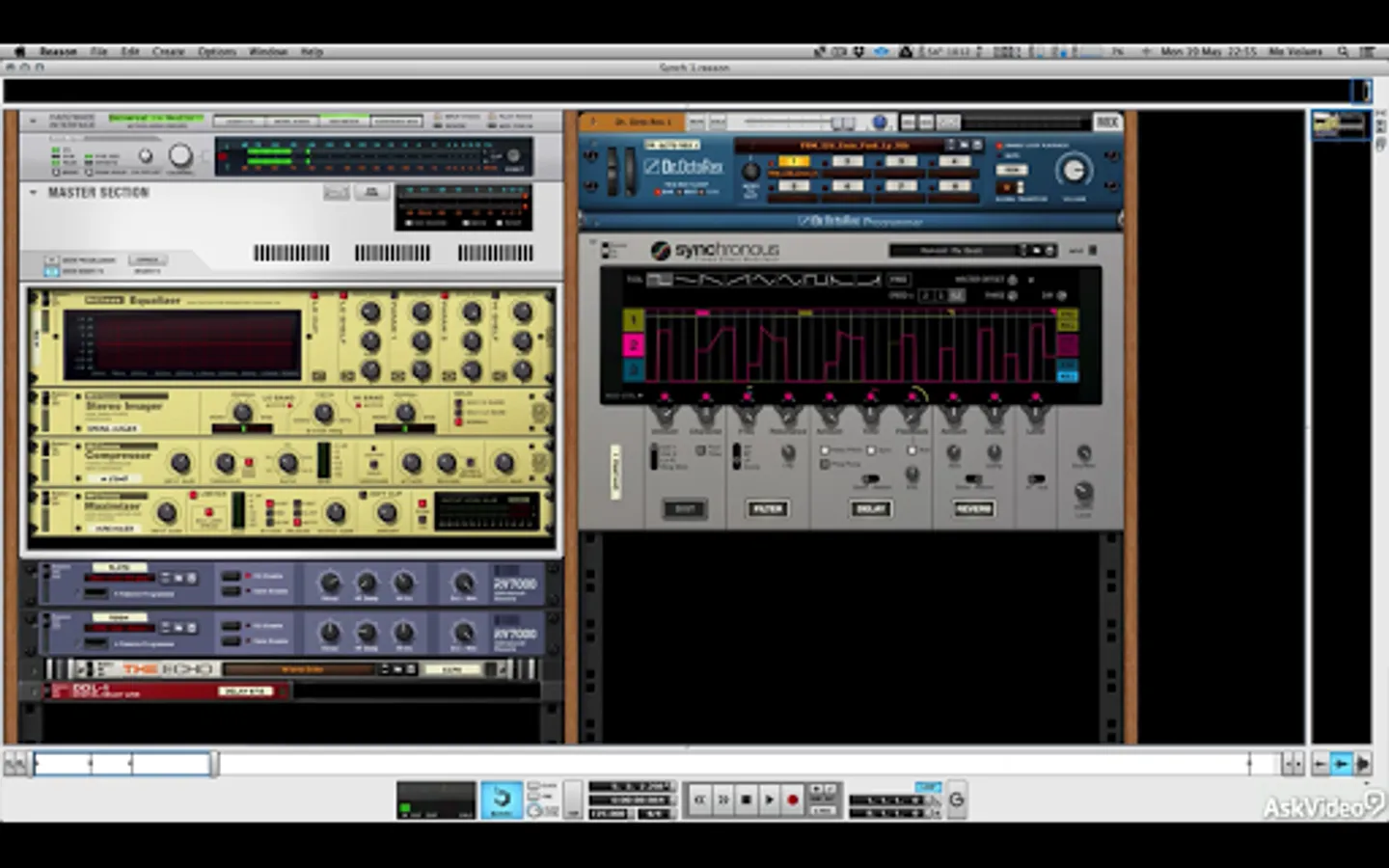Click the large knob on Hardware Interface

pos(180,155)
